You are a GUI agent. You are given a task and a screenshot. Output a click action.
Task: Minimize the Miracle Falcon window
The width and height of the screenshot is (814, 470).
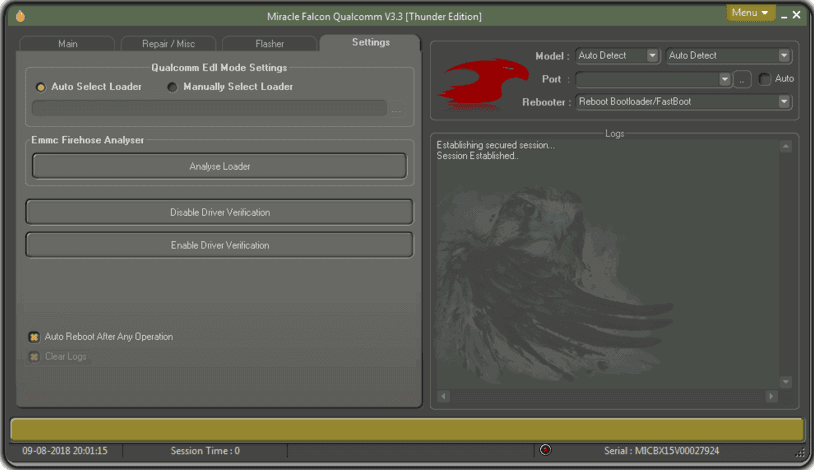tap(784, 16)
